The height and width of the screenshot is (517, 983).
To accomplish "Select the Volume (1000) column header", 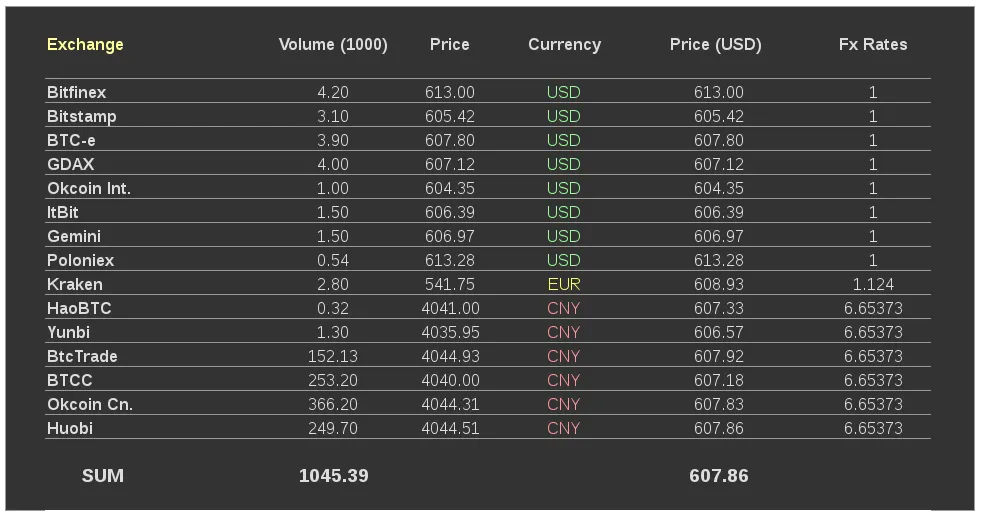I will (x=333, y=44).
